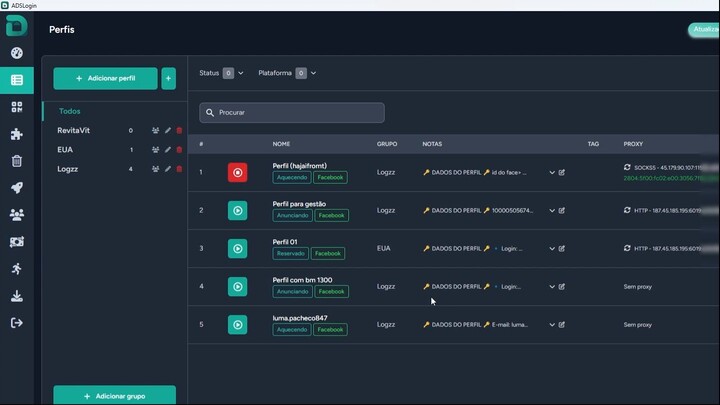
Task: Click the Facebook tag on Perfil para gestão
Action: coord(332,215)
